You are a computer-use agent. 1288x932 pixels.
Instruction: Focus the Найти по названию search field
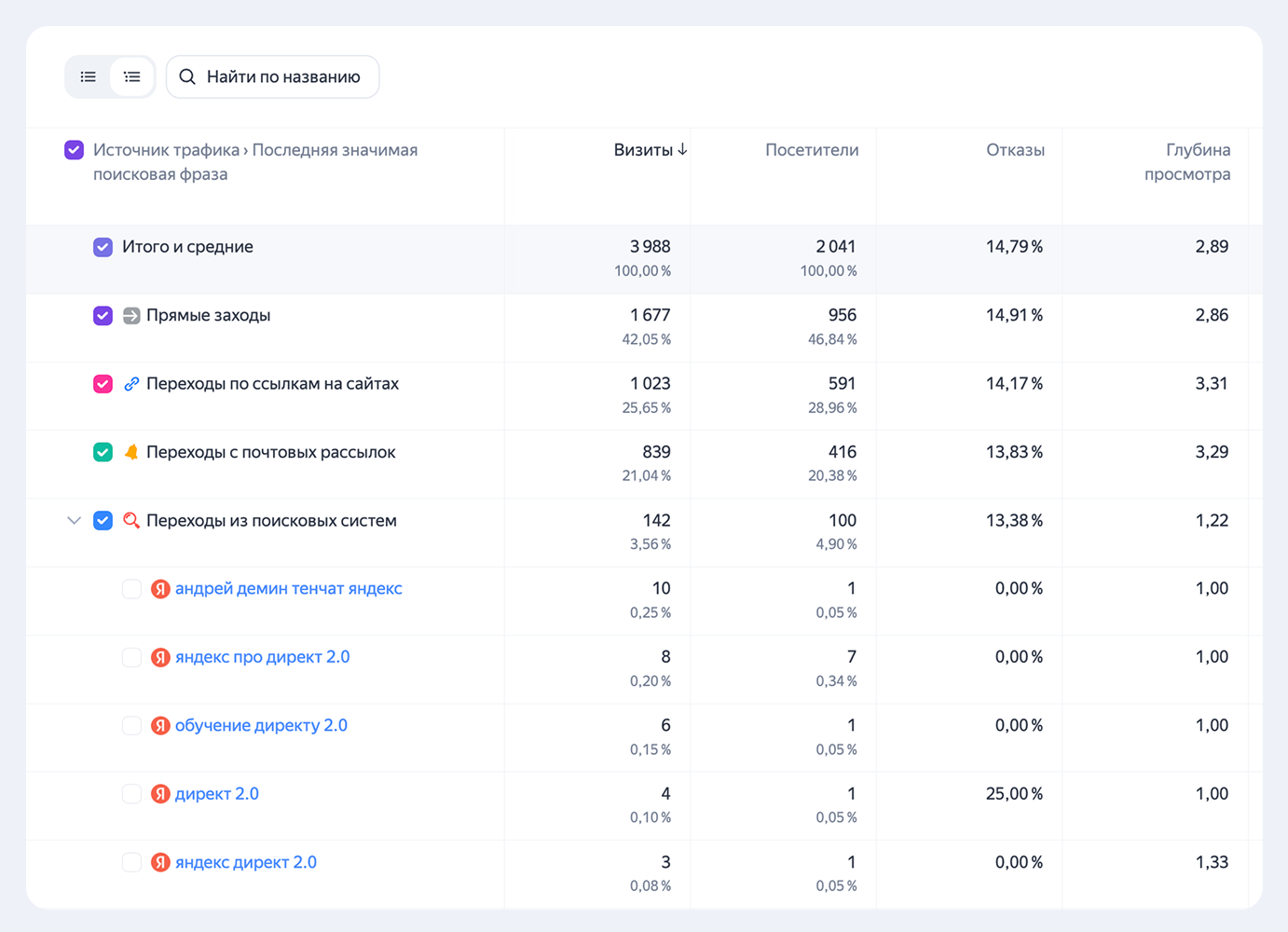(x=273, y=76)
